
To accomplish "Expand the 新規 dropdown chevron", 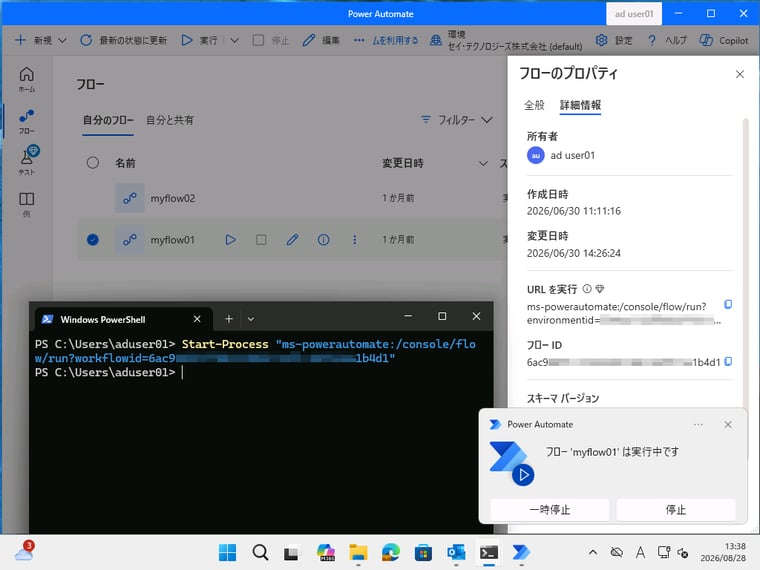I will click(63, 40).
